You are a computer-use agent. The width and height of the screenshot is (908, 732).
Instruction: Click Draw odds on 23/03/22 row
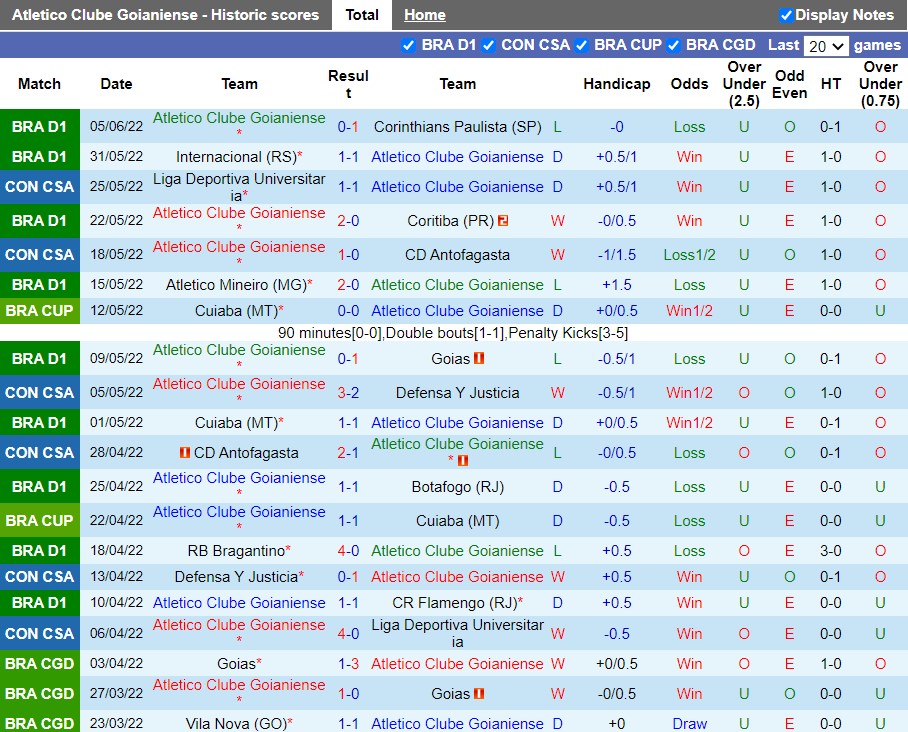(689, 723)
